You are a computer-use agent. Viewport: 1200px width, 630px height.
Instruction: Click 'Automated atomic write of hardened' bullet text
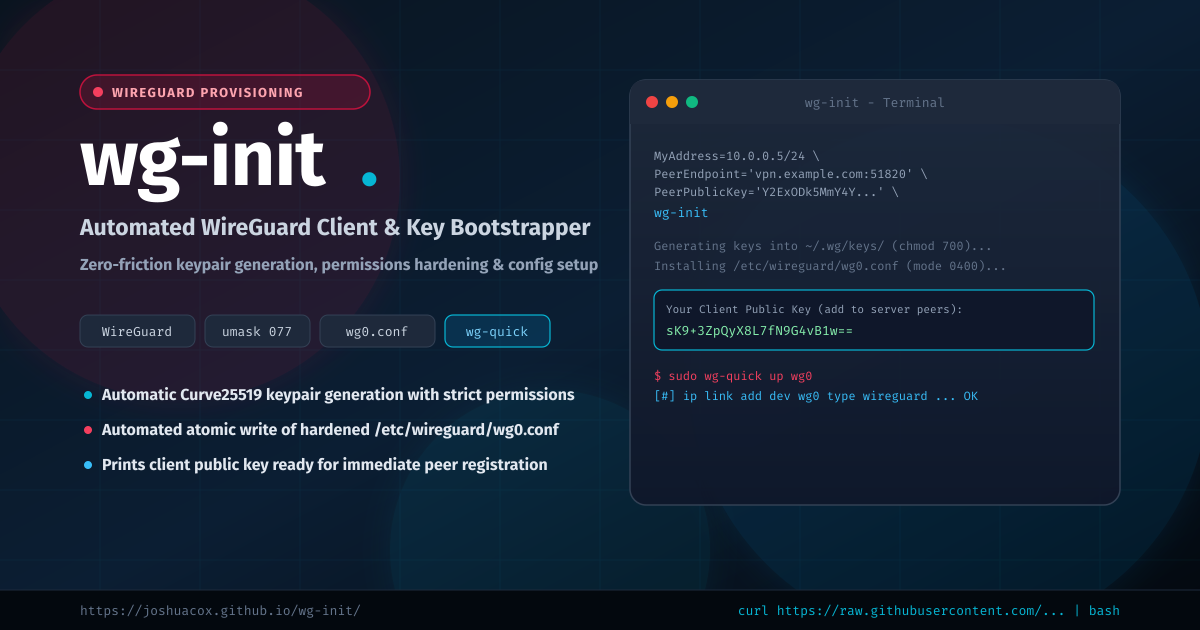330,430
